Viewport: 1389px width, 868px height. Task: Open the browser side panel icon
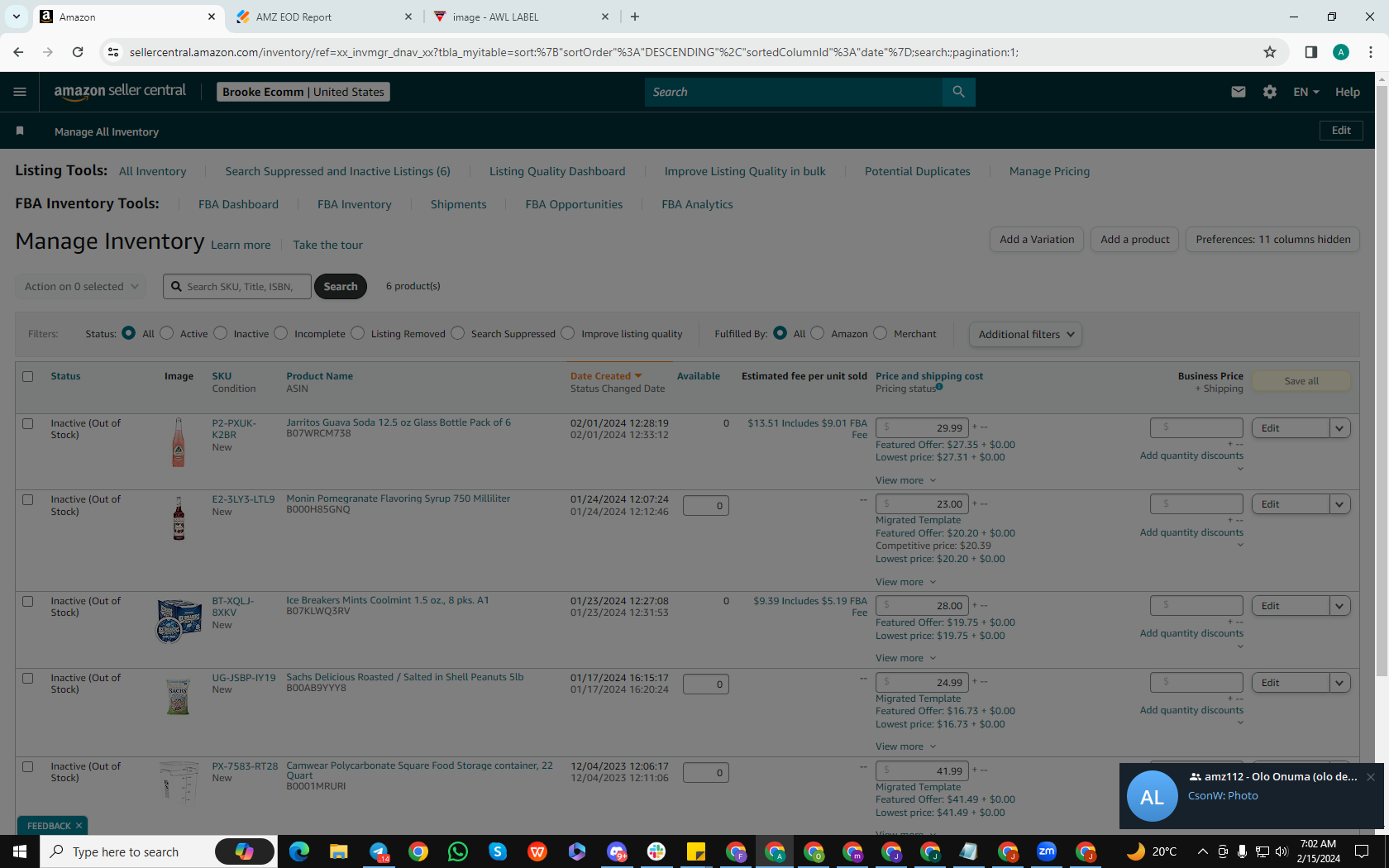1310,52
